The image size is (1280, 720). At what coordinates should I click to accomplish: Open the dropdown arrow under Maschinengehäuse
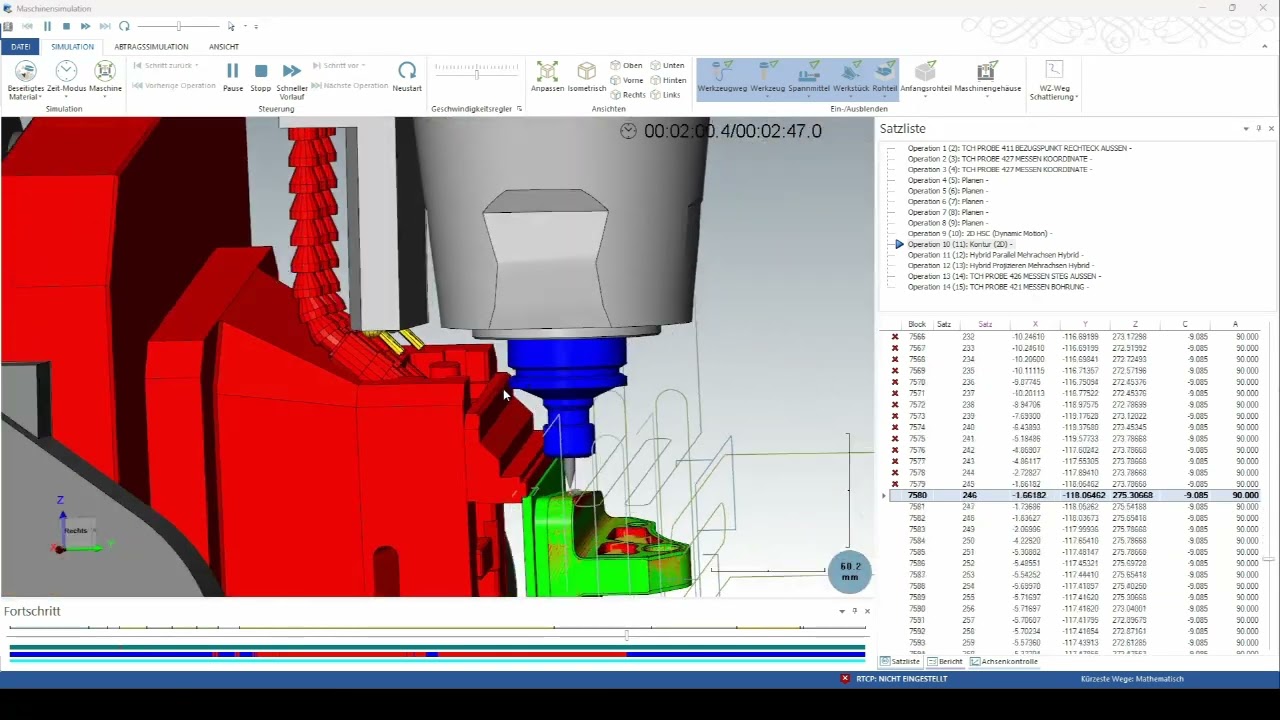click(987, 97)
